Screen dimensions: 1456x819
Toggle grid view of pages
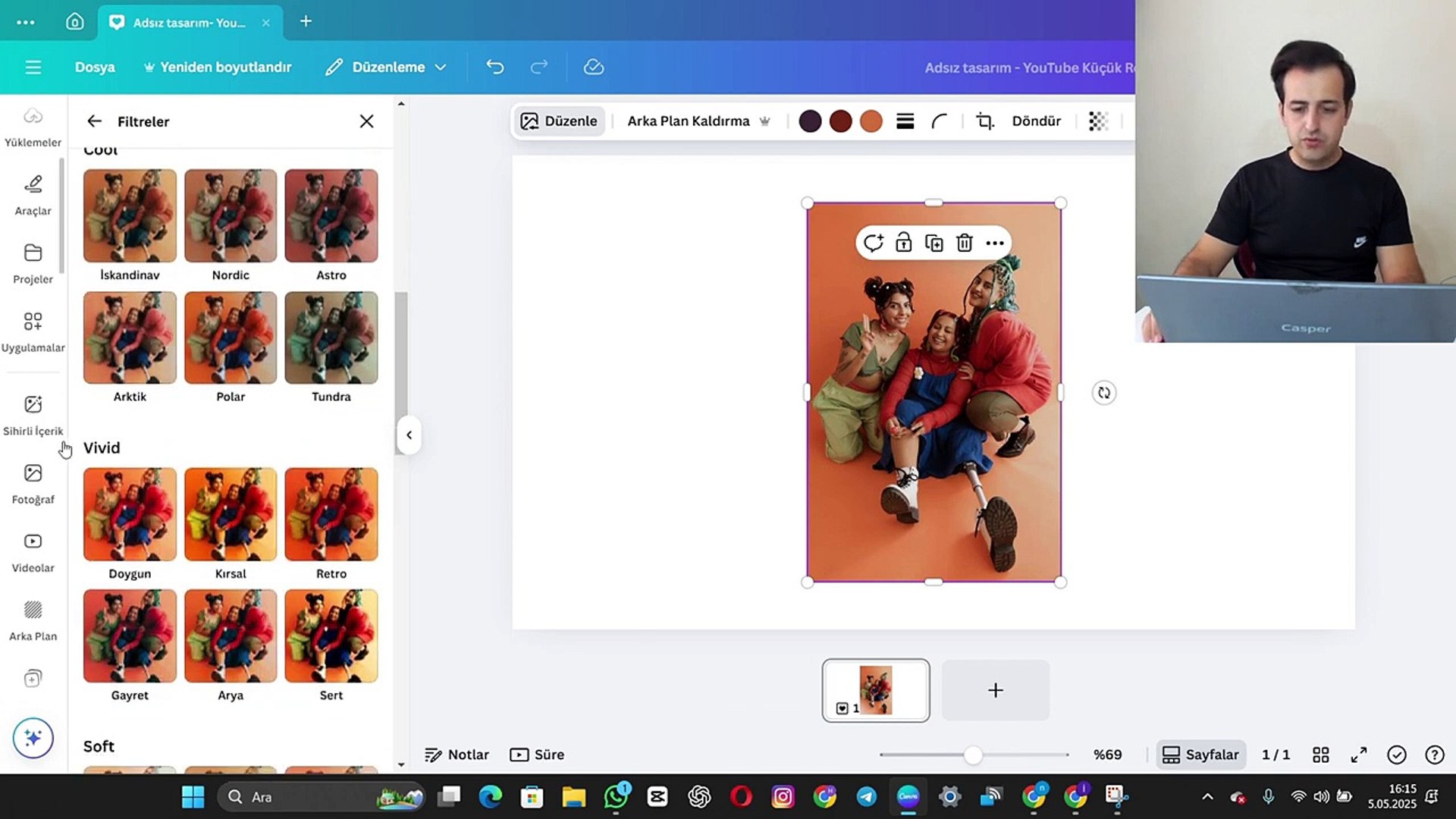1320,755
